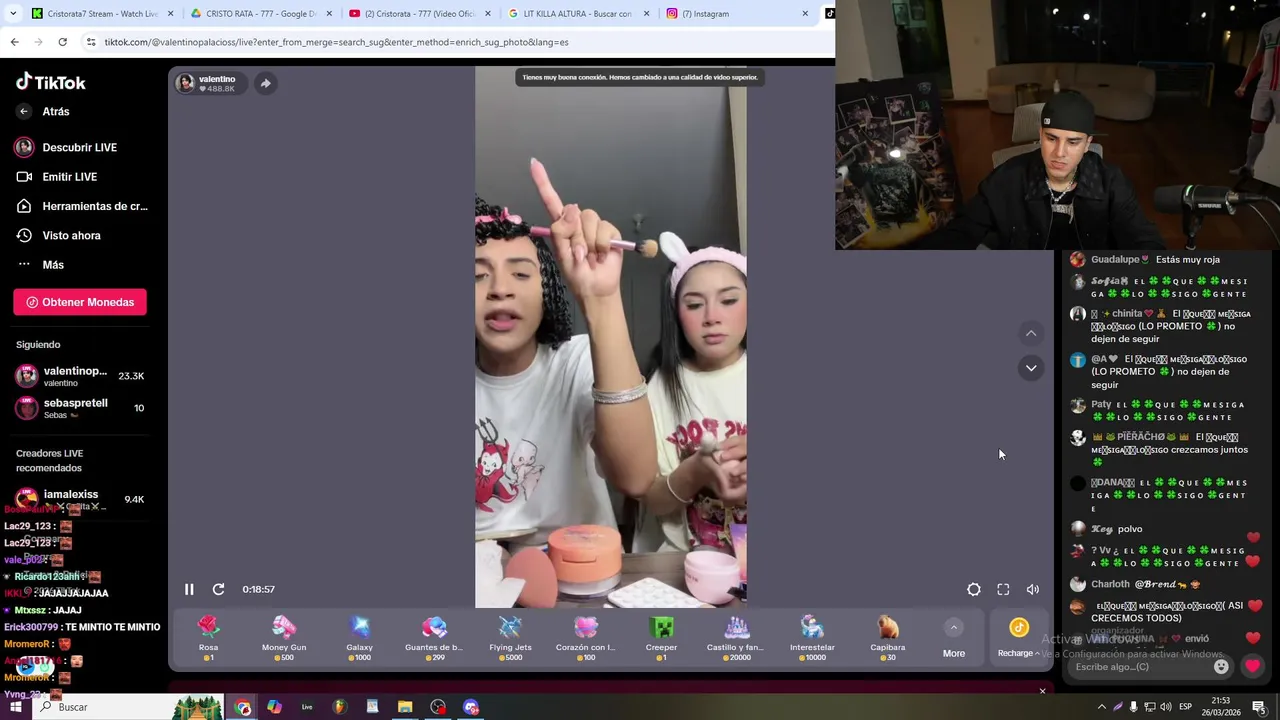Show hidden system tray icons

(1102, 707)
